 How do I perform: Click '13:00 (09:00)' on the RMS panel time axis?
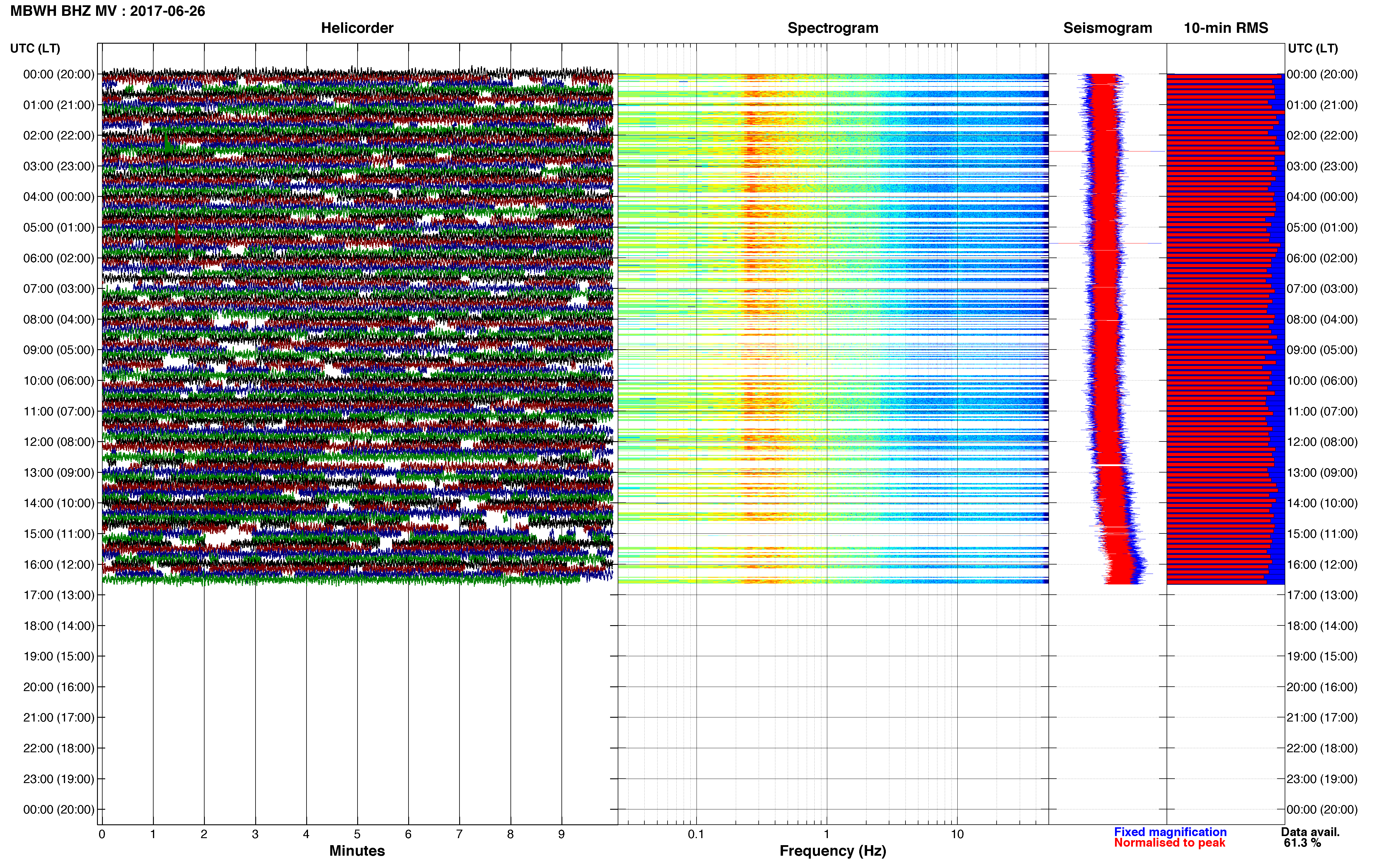[1322, 473]
